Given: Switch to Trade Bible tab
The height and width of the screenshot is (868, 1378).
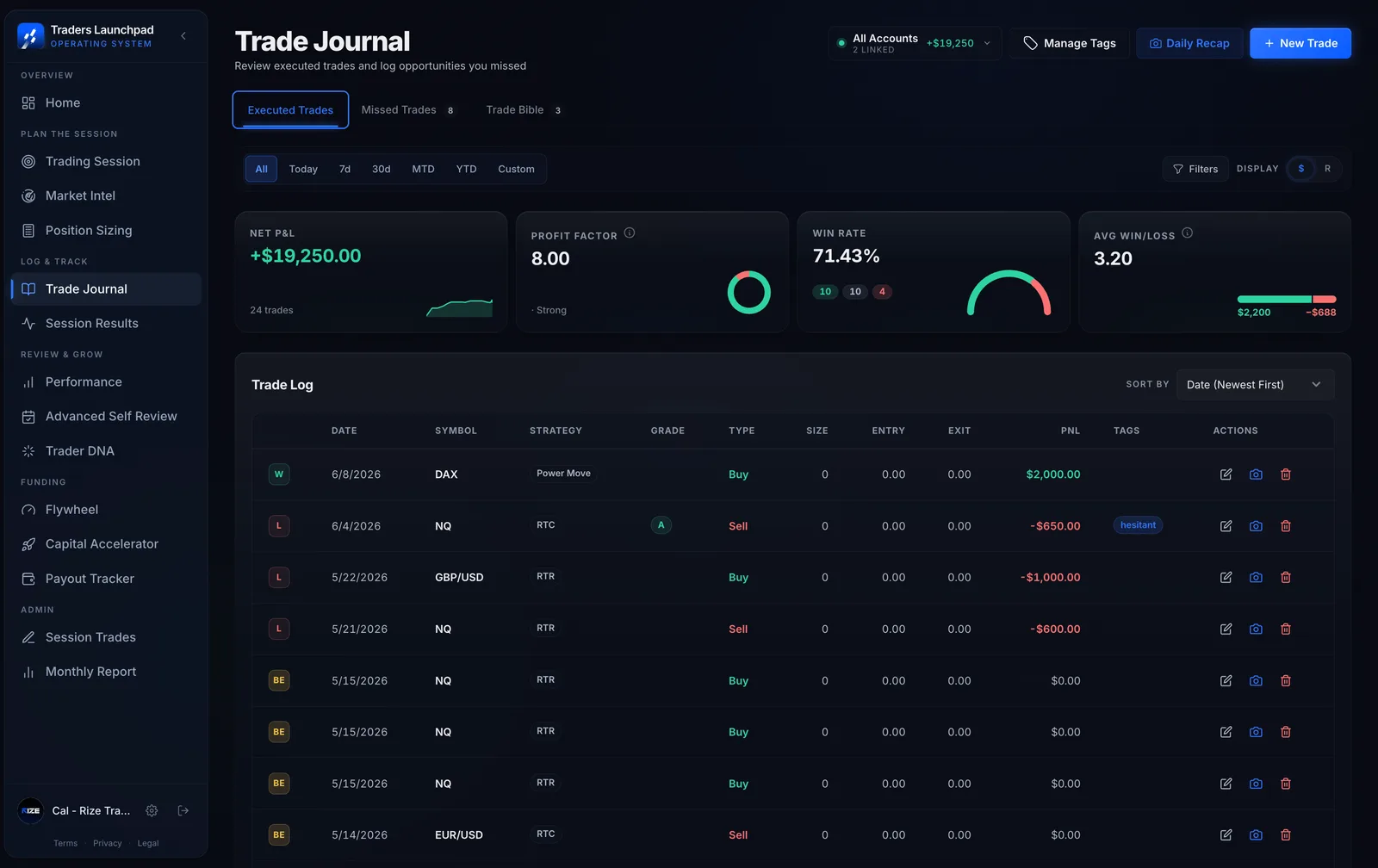Looking at the screenshot, I should (524, 110).
